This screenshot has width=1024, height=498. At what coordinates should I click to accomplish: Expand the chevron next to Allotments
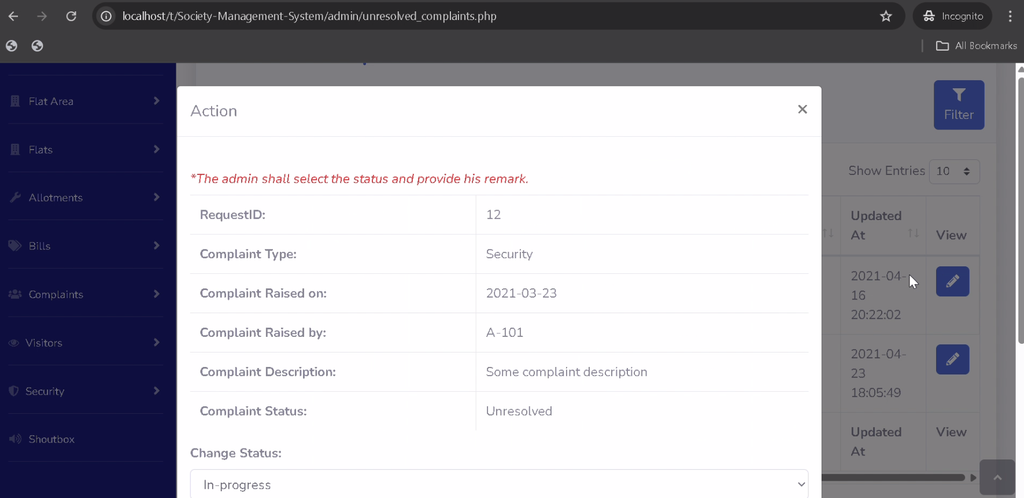(157, 197)
